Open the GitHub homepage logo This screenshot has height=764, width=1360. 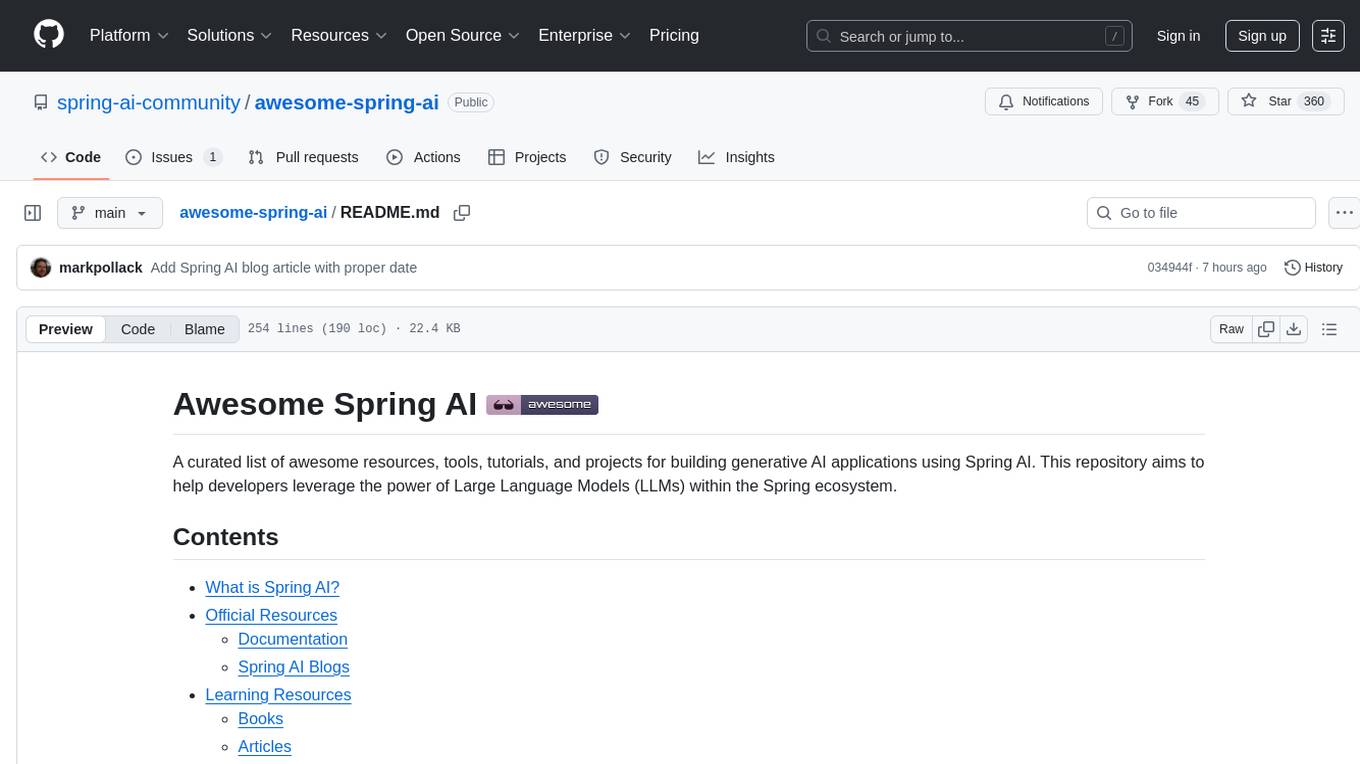(49, 35)
